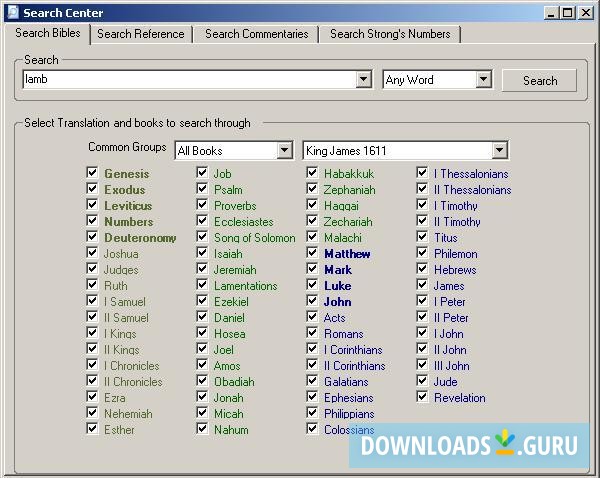Screen dimensions: 600x478
Task: Uncheck the Song of Solomon checkbox
Action: (202, 237)
